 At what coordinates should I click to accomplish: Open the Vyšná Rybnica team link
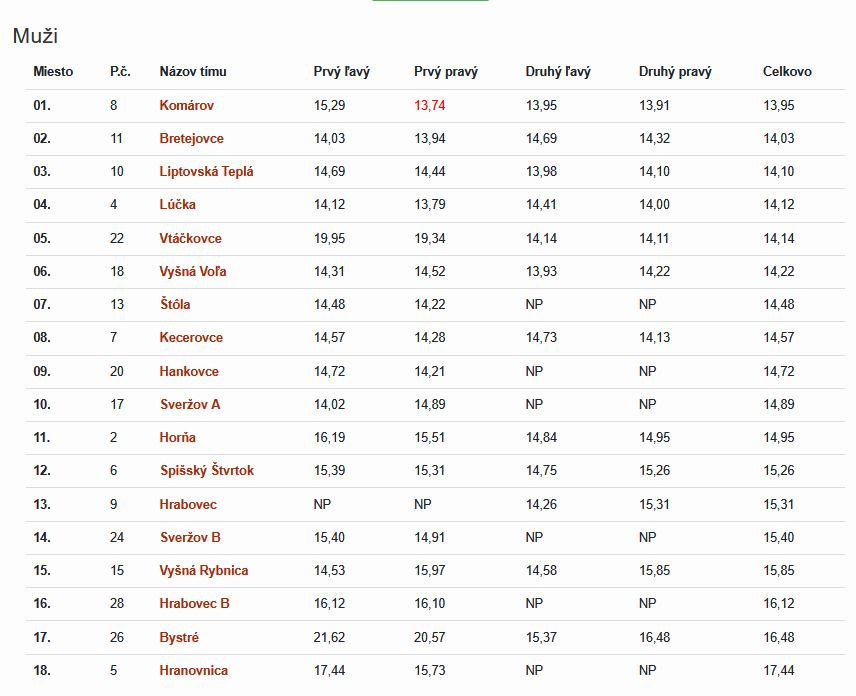coord(204,570)
